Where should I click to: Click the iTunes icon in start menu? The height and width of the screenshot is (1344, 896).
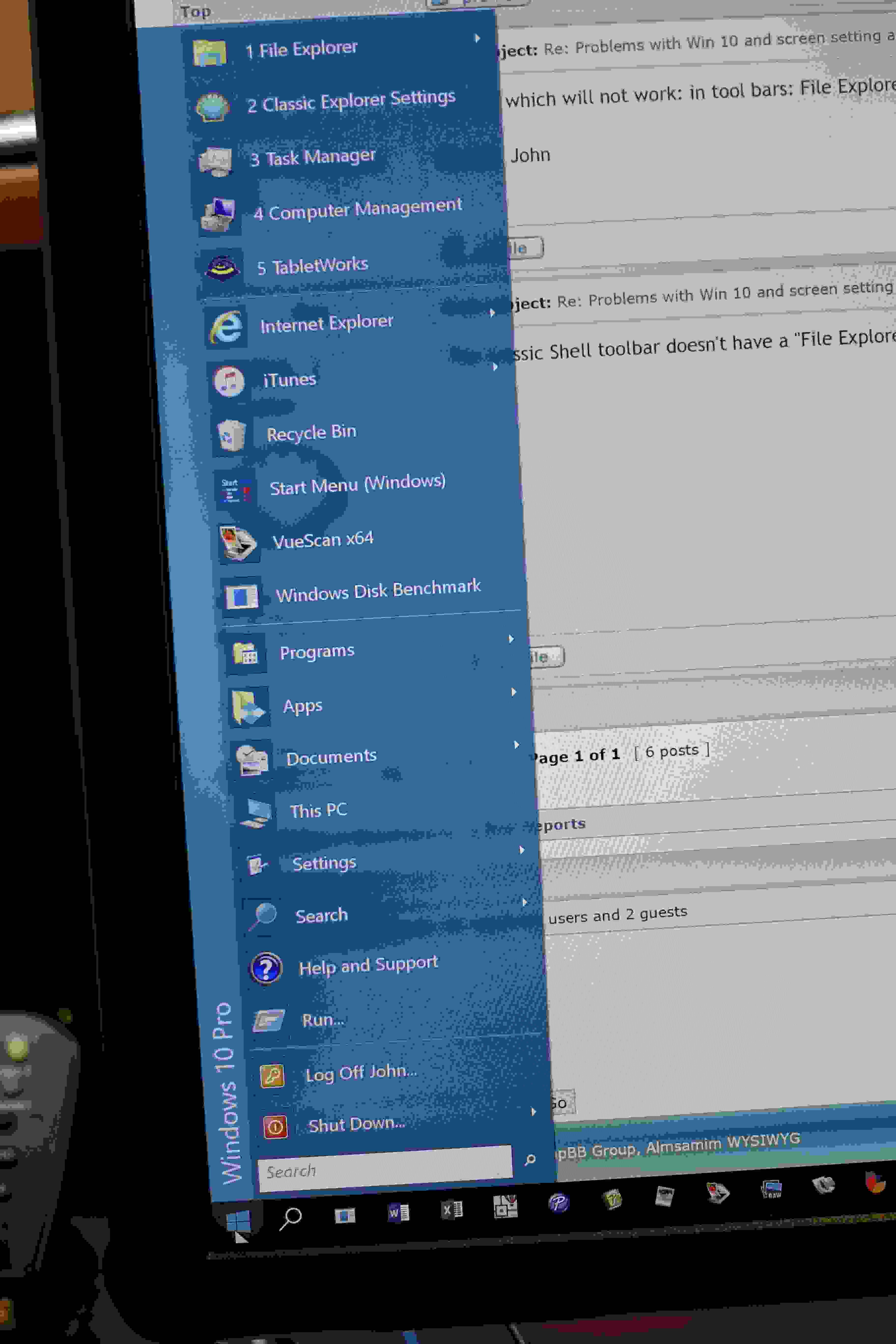pos(229,382)
